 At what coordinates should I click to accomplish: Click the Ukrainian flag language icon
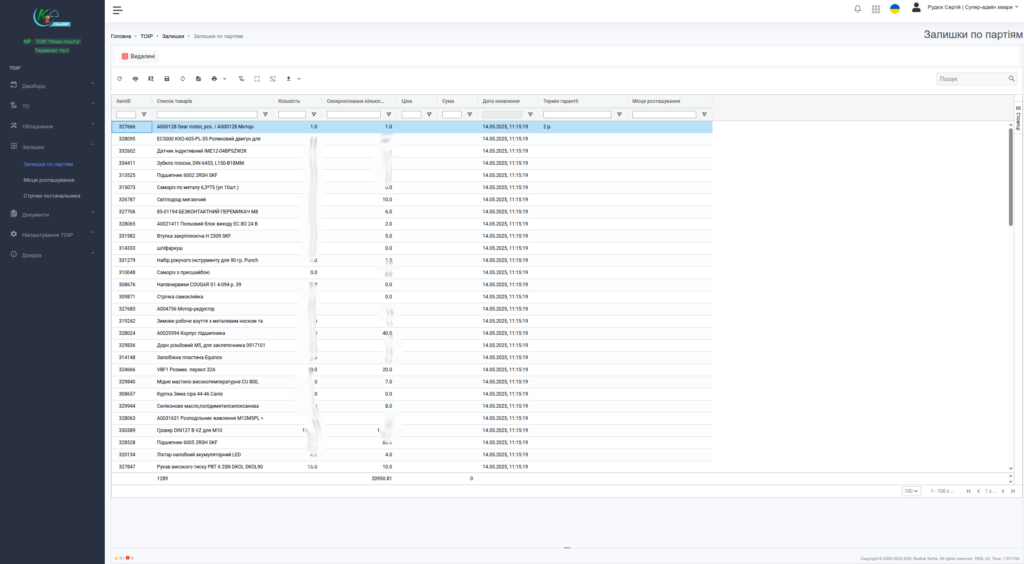point(895,9)
